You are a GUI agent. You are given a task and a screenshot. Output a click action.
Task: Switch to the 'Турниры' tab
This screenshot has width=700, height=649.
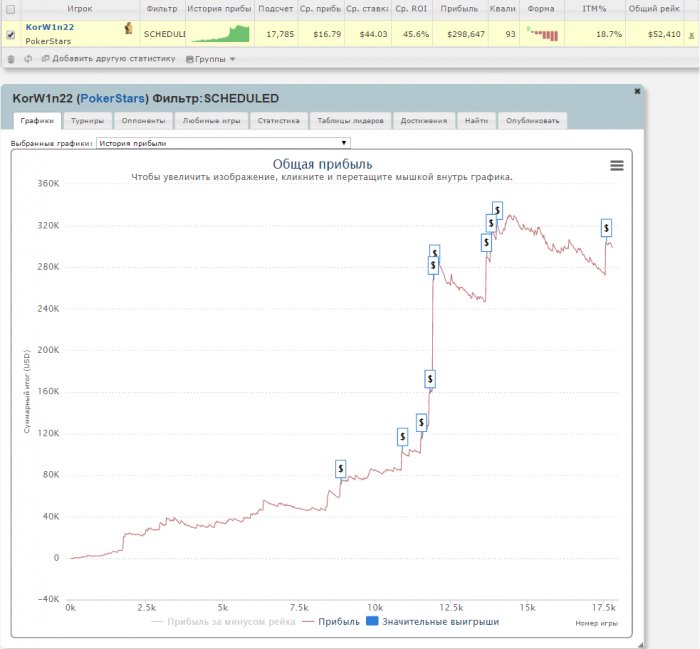pos(87,121)
